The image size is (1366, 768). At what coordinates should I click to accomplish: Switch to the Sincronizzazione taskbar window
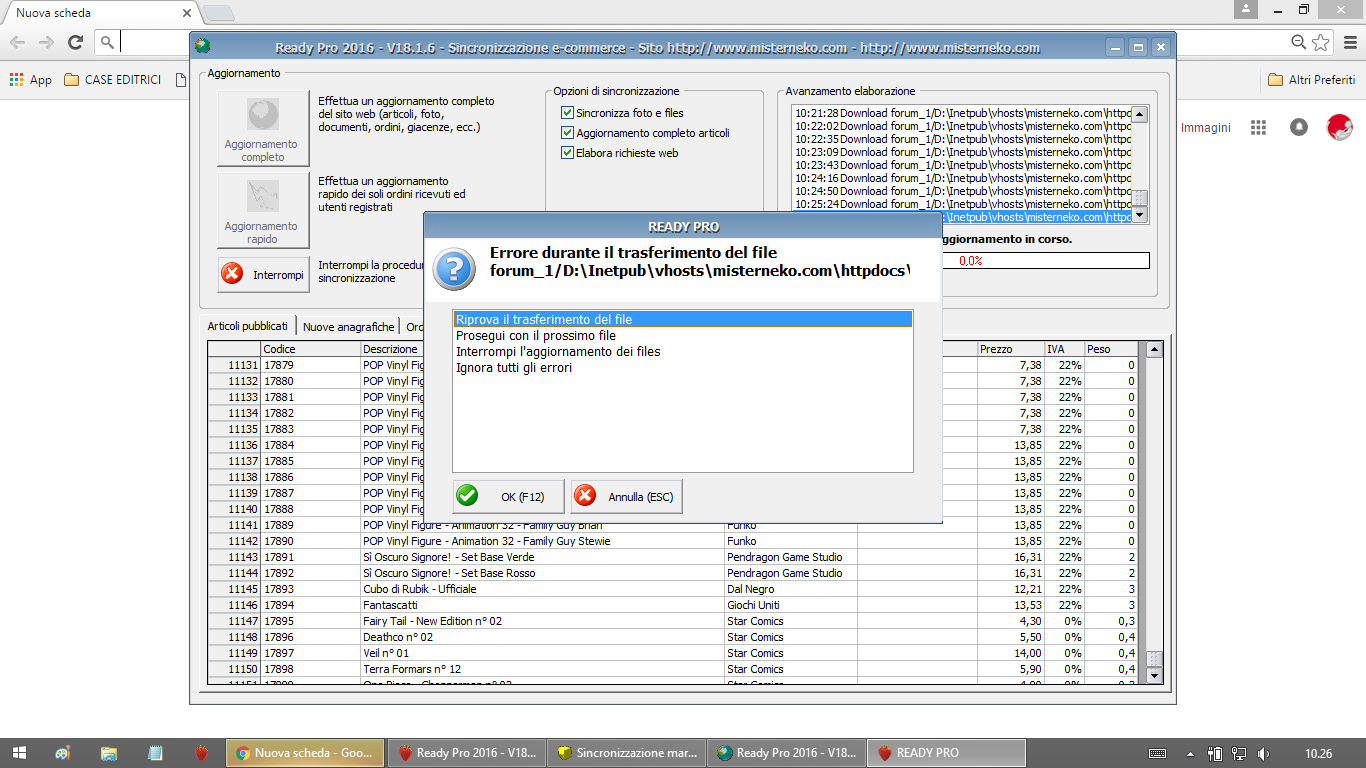pyautogui.click(x=628, y=752)
